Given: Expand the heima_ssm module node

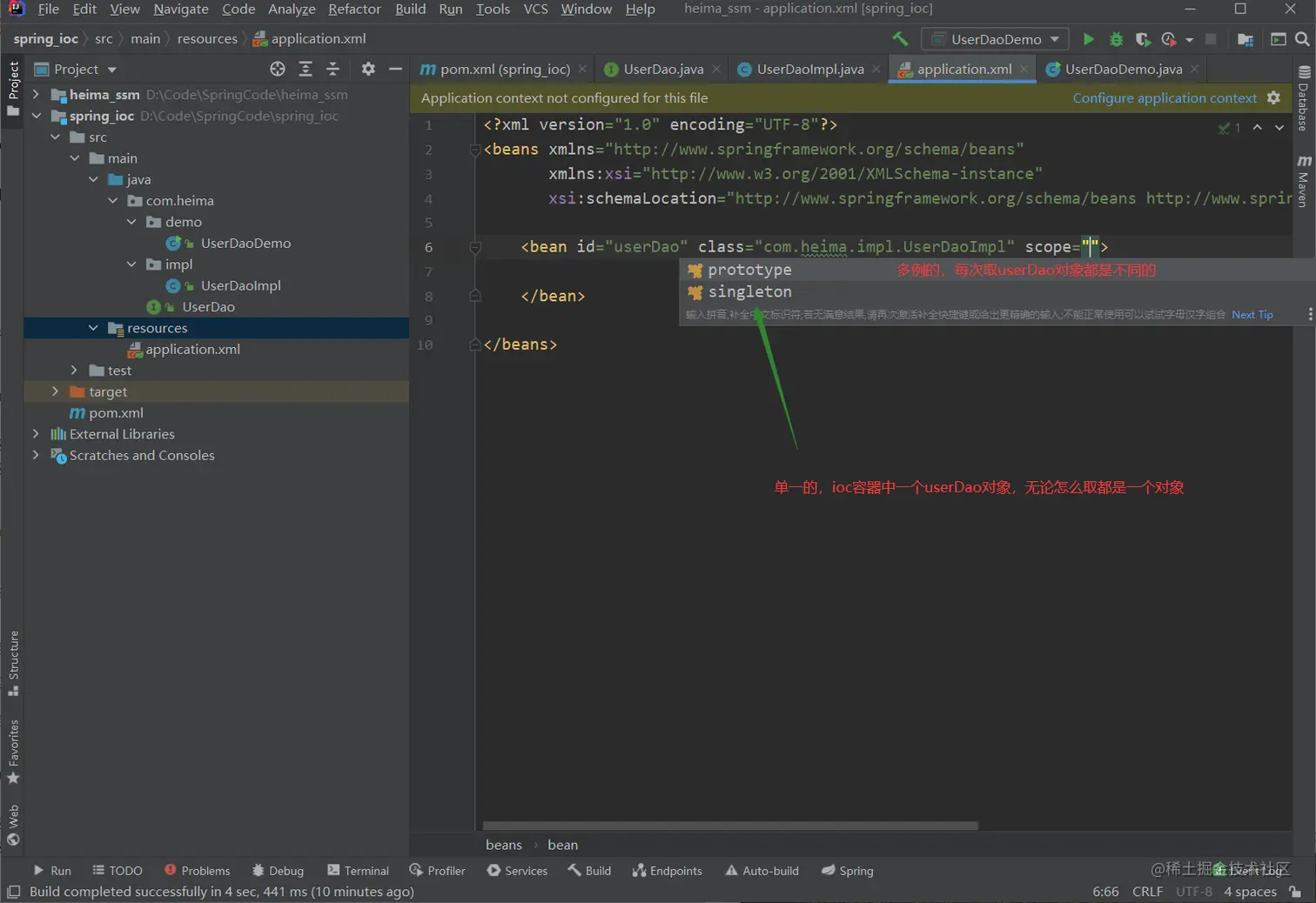Looking at the screenshot, I should (36, 94).
